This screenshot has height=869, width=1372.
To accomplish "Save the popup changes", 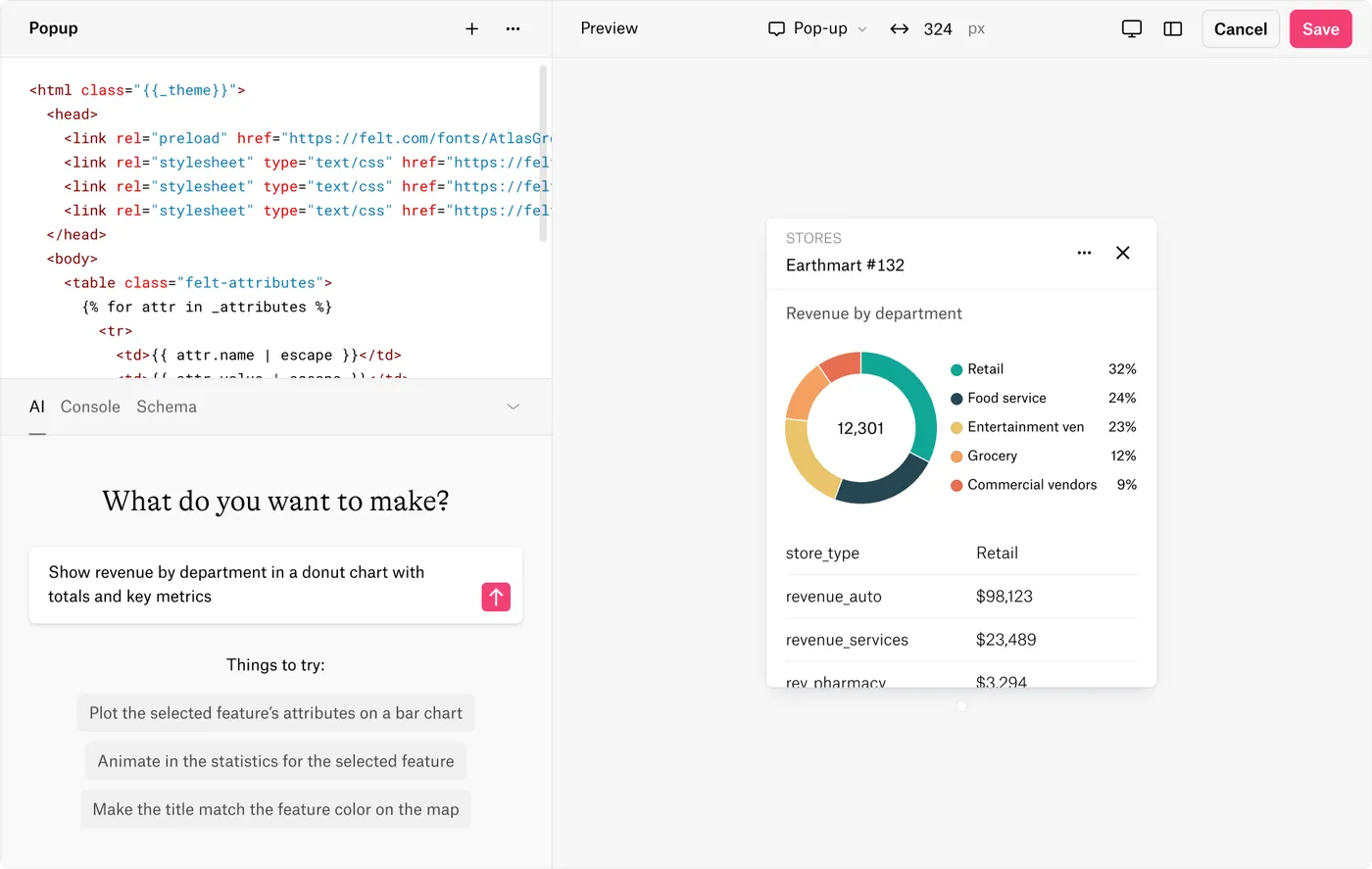I will click(x=1321, y=29).
